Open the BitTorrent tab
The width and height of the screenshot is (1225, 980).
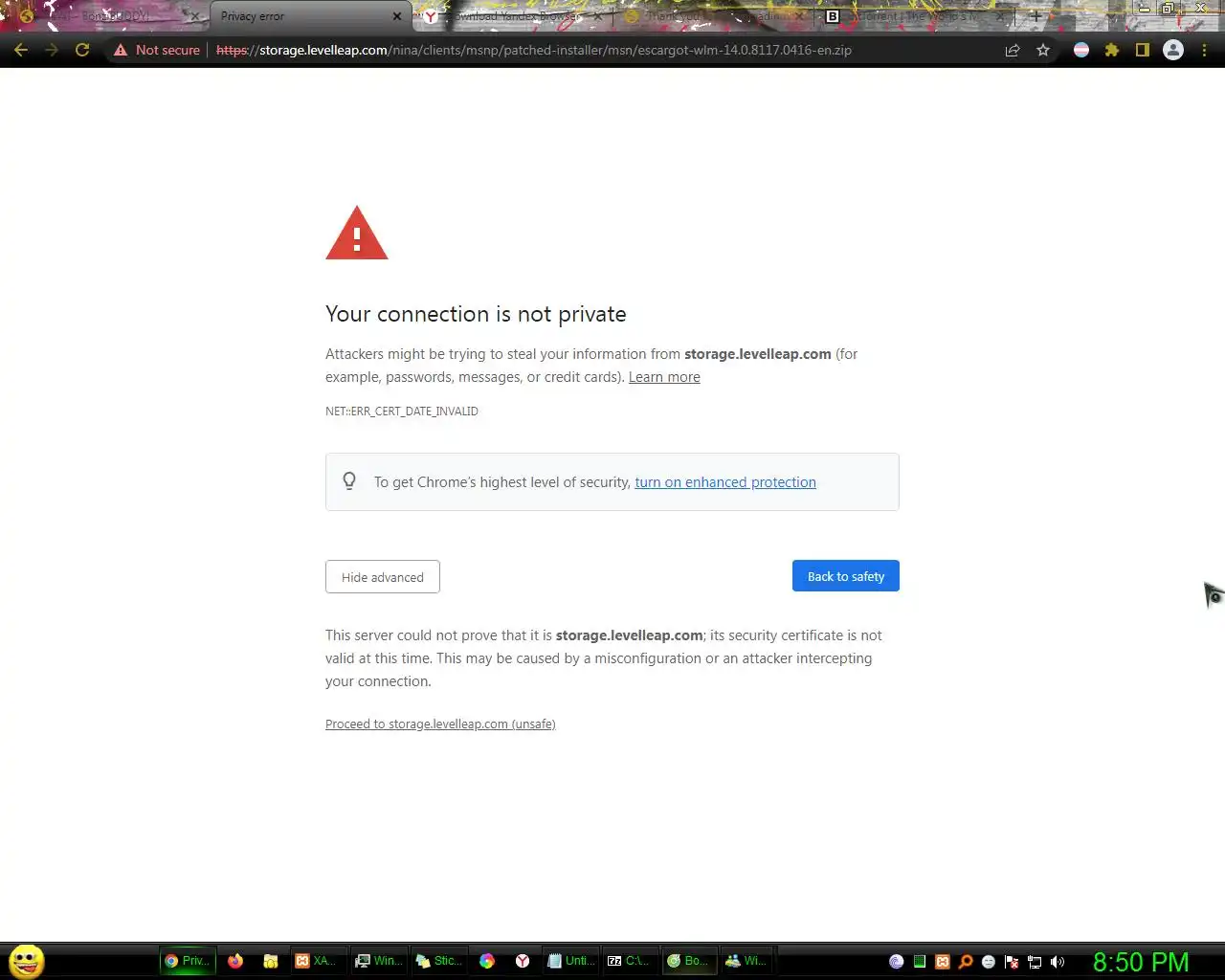click(909, 16)
